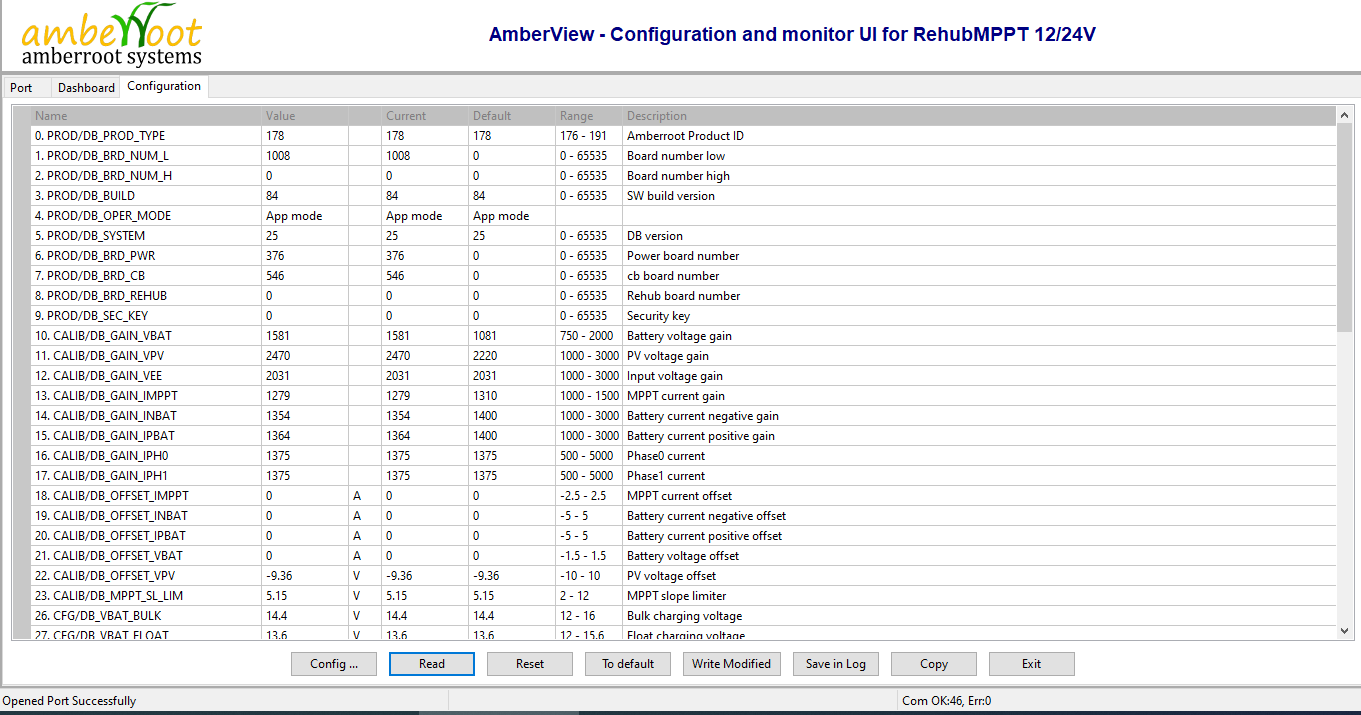Image resolution: width=1361 pixels, height=715 pixels.
Task: Click status Opened Port Successfully
Action: [69, 701]
